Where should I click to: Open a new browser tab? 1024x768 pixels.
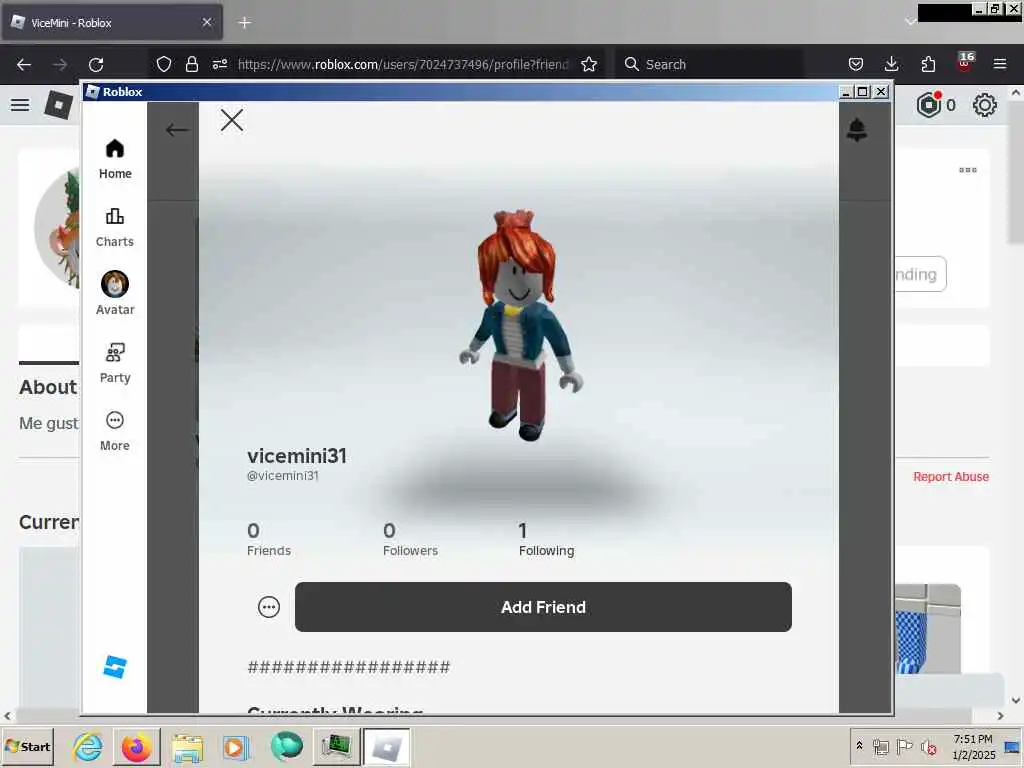coord(245,22)
